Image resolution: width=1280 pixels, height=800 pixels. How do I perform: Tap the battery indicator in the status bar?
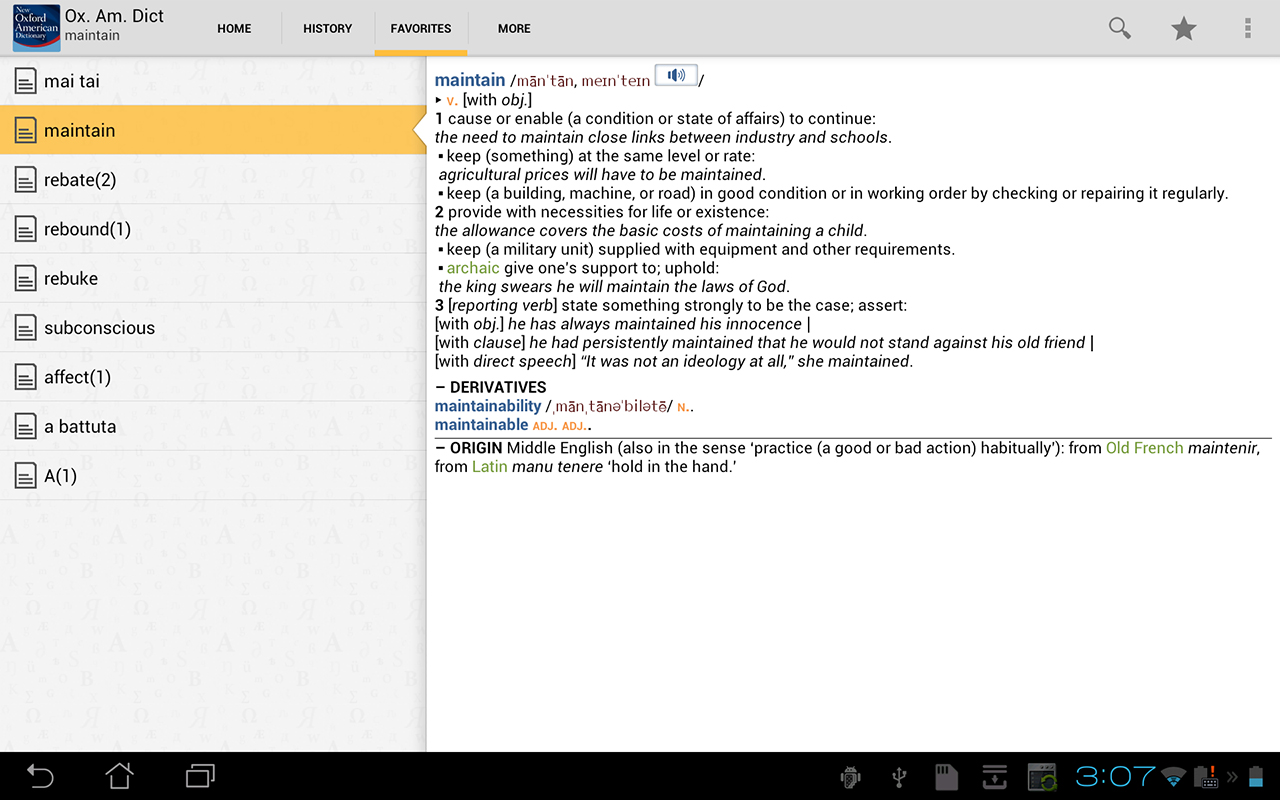point(1256,777)
